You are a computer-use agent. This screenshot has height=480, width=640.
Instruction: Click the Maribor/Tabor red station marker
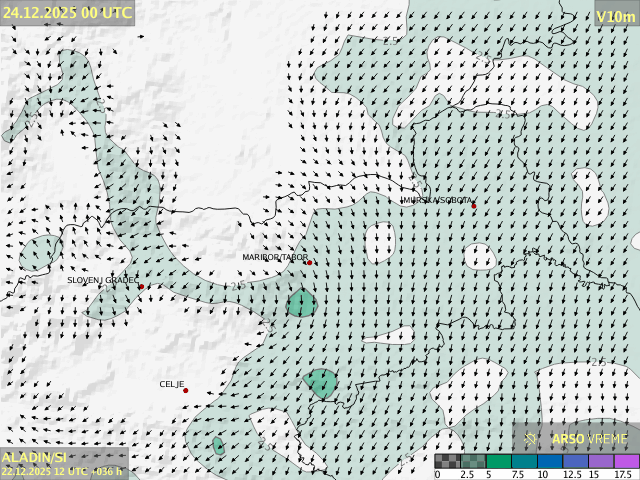(309, 263)
